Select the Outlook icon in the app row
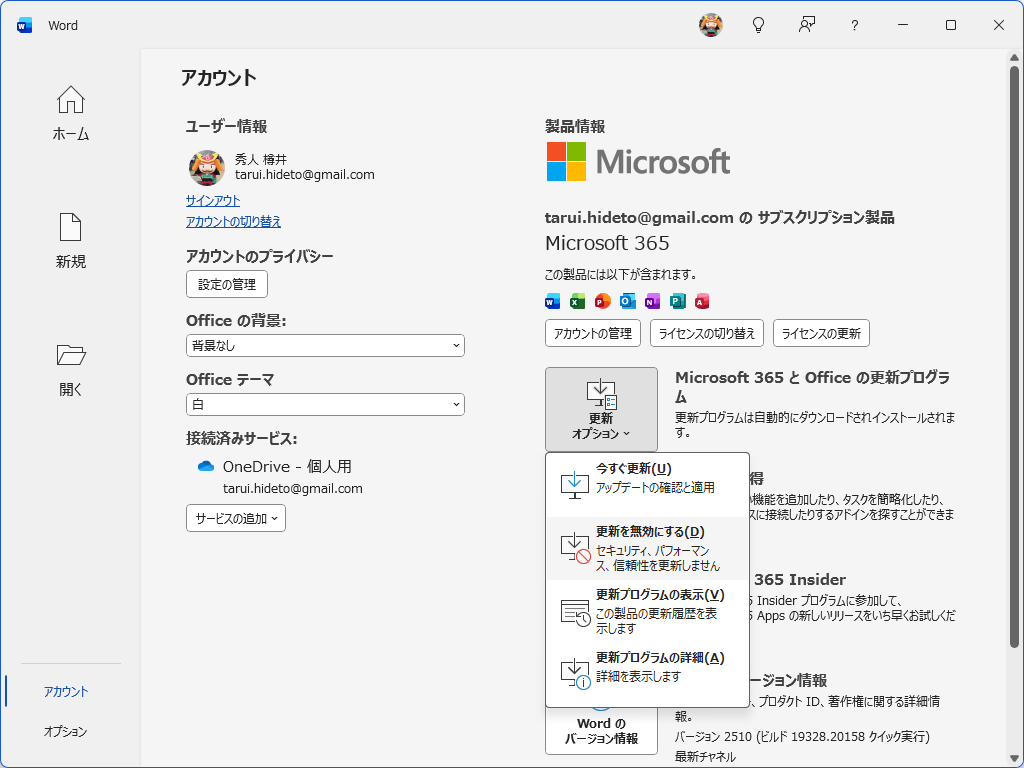 (x=627, y=301)
